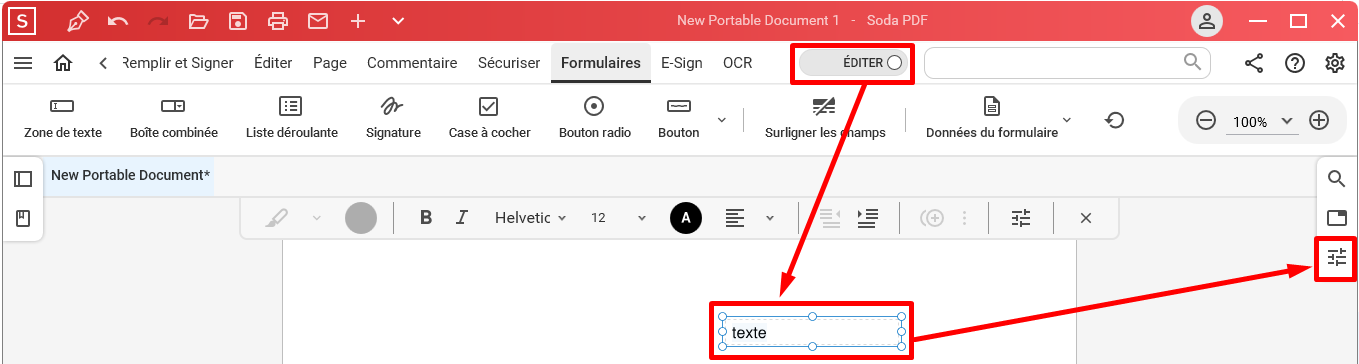
Task: Click into the search input field
Action: click(1066, 63)
